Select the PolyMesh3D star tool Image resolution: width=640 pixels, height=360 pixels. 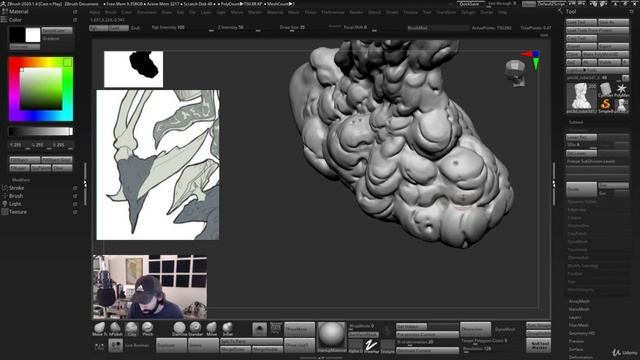pos(621,89)
